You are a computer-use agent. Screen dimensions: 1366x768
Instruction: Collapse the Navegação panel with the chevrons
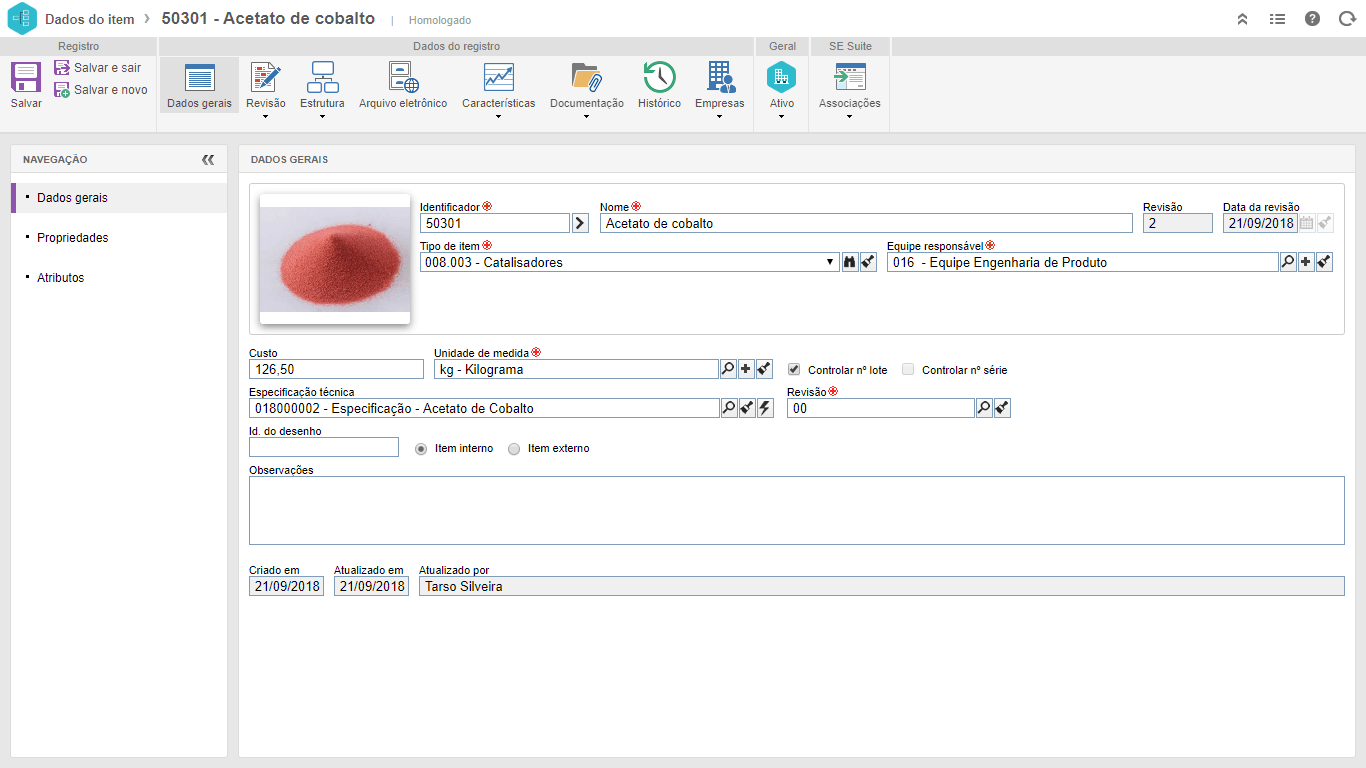pyautogui.click(x=208, y=159)
